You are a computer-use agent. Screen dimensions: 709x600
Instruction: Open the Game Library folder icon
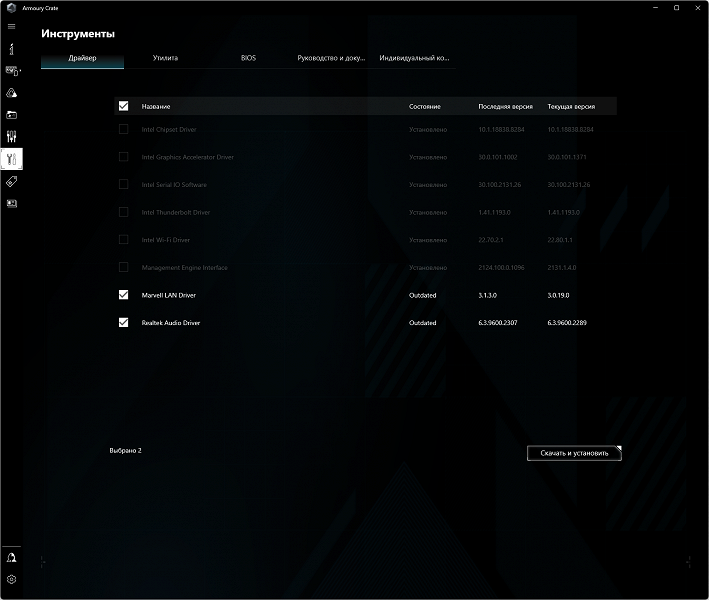11,115
